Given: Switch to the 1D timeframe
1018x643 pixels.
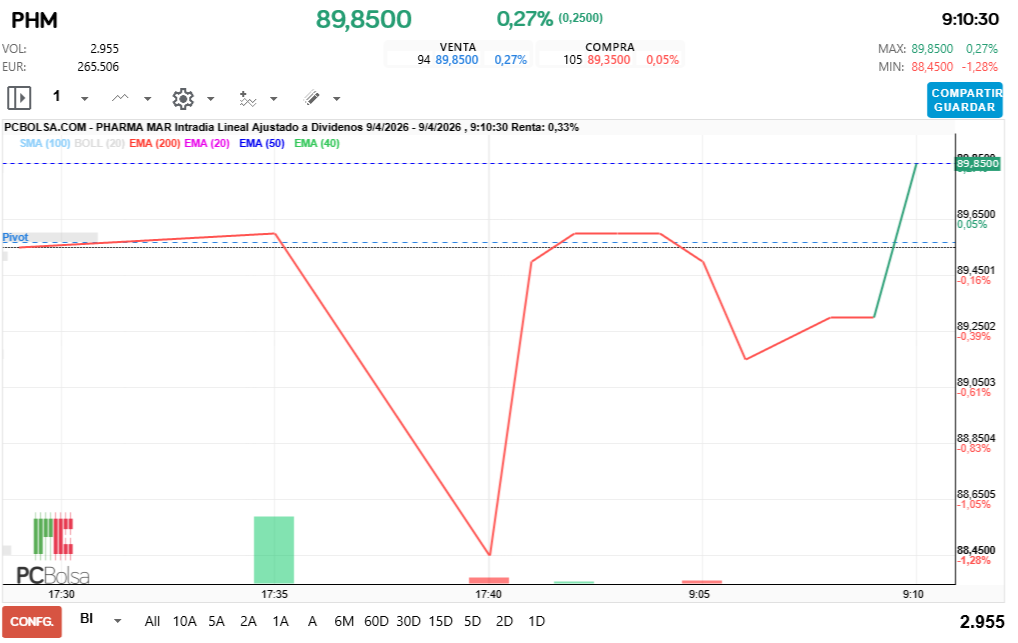Looking at the screenshot, I should [x=536, y=621].
